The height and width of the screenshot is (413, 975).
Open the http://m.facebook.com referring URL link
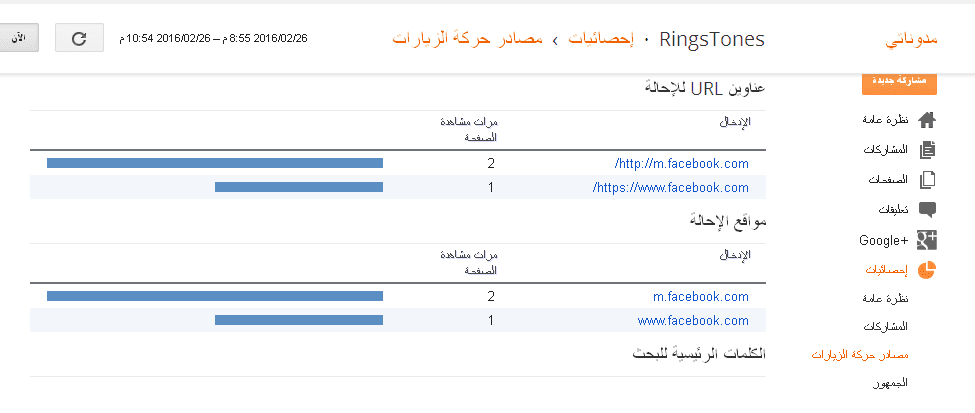pos(682,163)
